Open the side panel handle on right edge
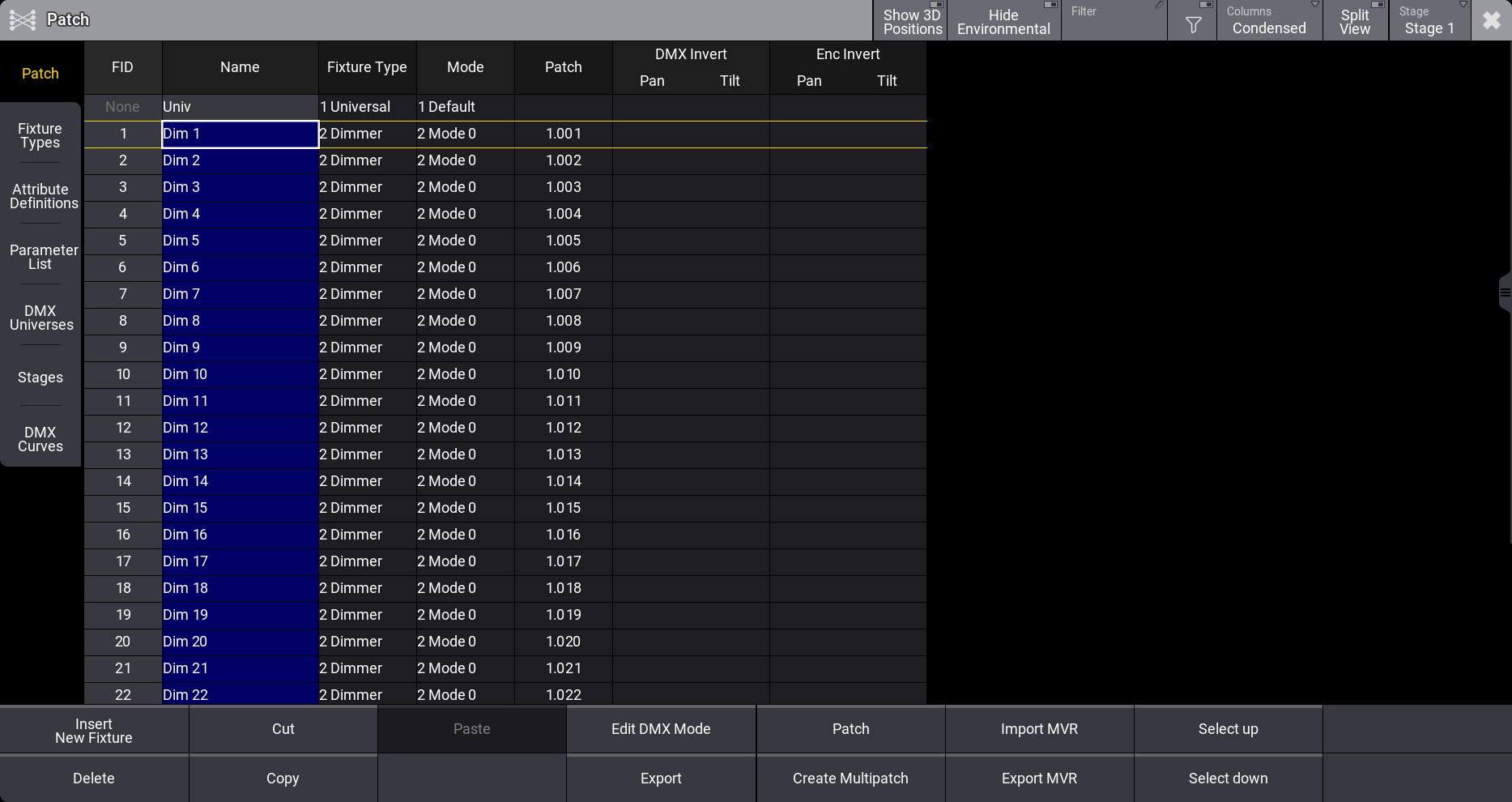The image size is (1512, 802). coord(1505,293)
